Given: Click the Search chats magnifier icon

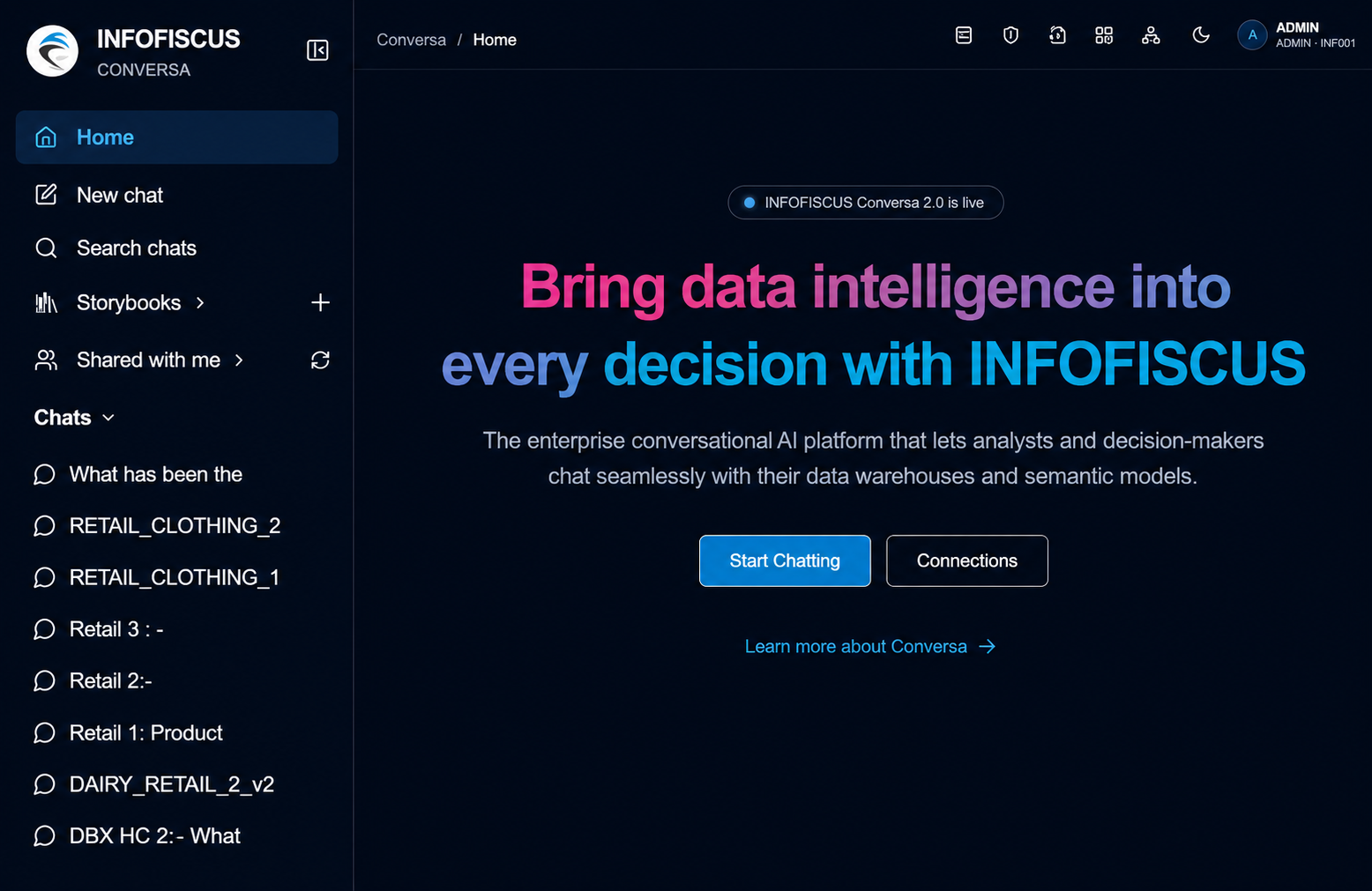Looking at the screenshot, I should point(46,248).
